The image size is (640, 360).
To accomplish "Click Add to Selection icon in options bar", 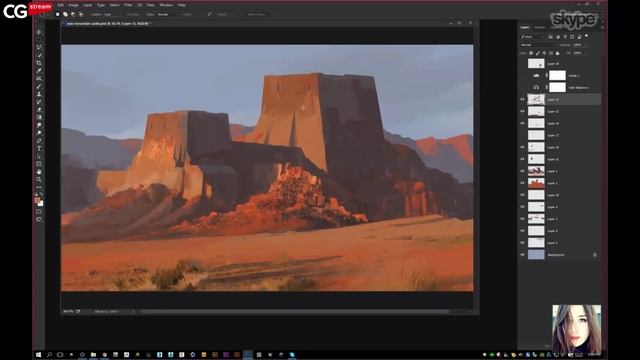I will [65, 14].
